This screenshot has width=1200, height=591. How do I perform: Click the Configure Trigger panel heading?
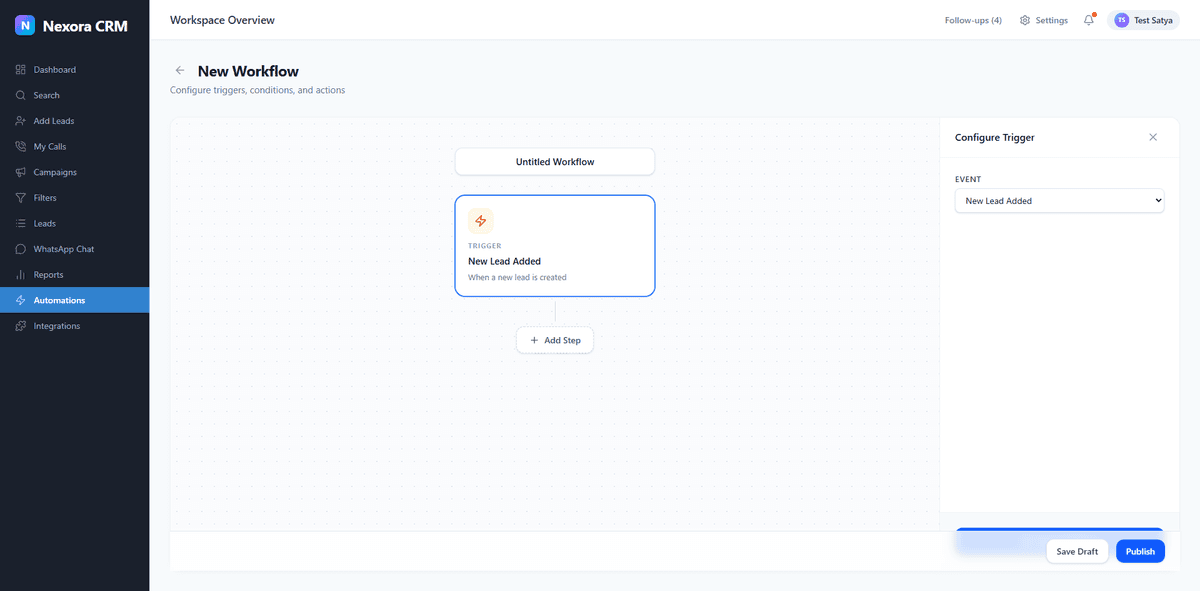995,137
